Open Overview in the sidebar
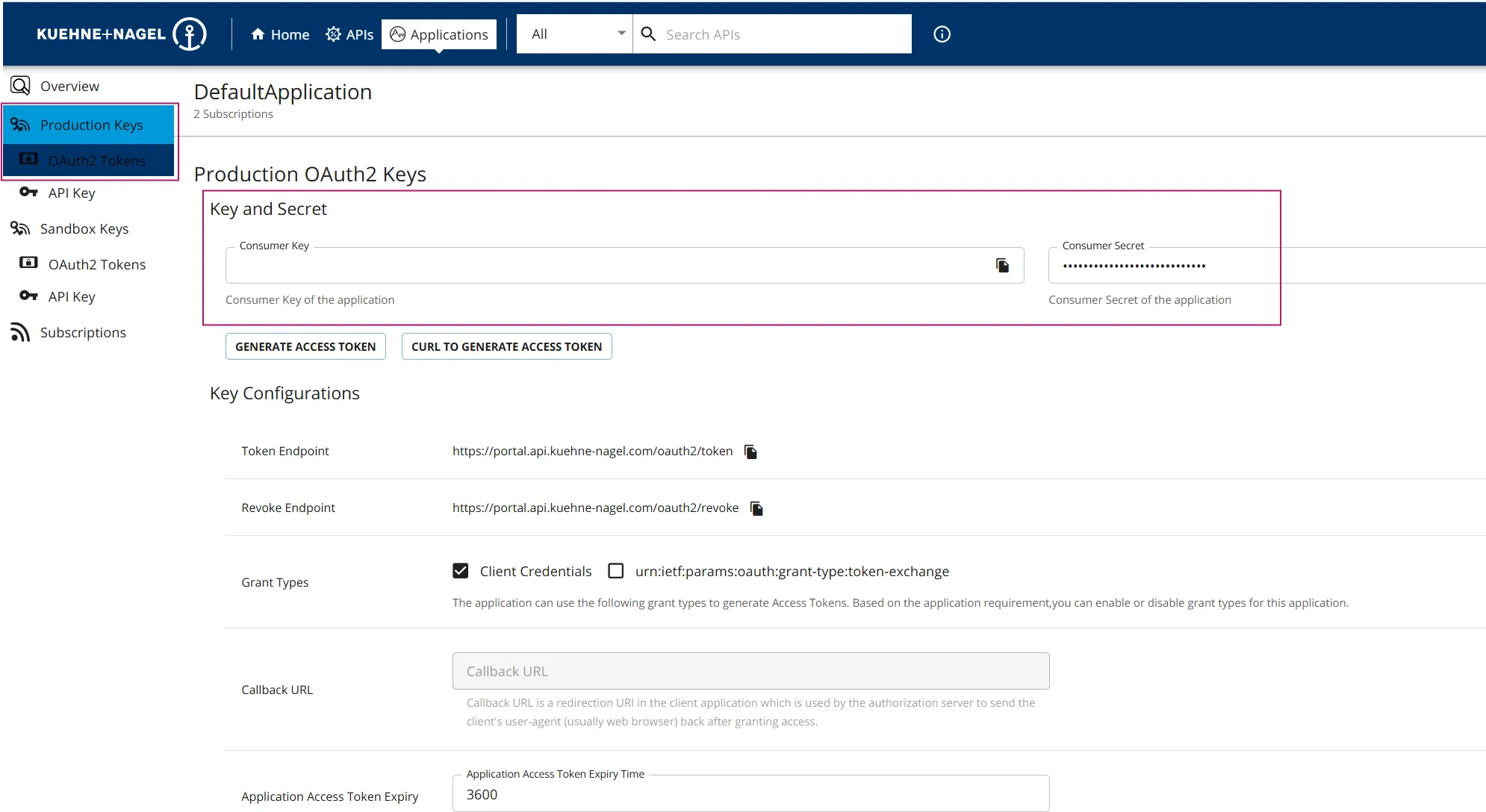This screenshot has height=812, width=1486. click(69, 87)
